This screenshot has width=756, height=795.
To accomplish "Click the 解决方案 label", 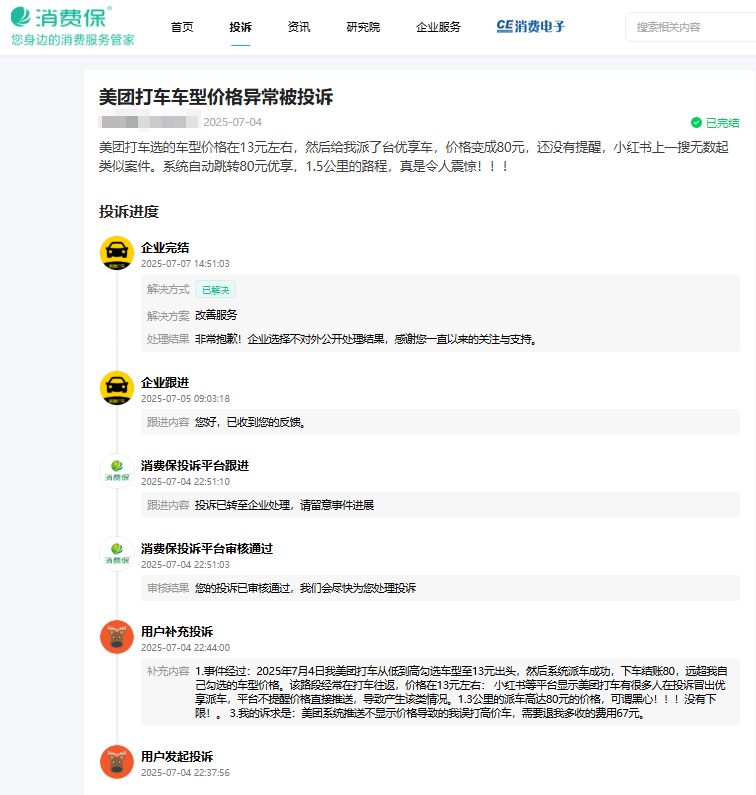I will click(x=168, y=315).
